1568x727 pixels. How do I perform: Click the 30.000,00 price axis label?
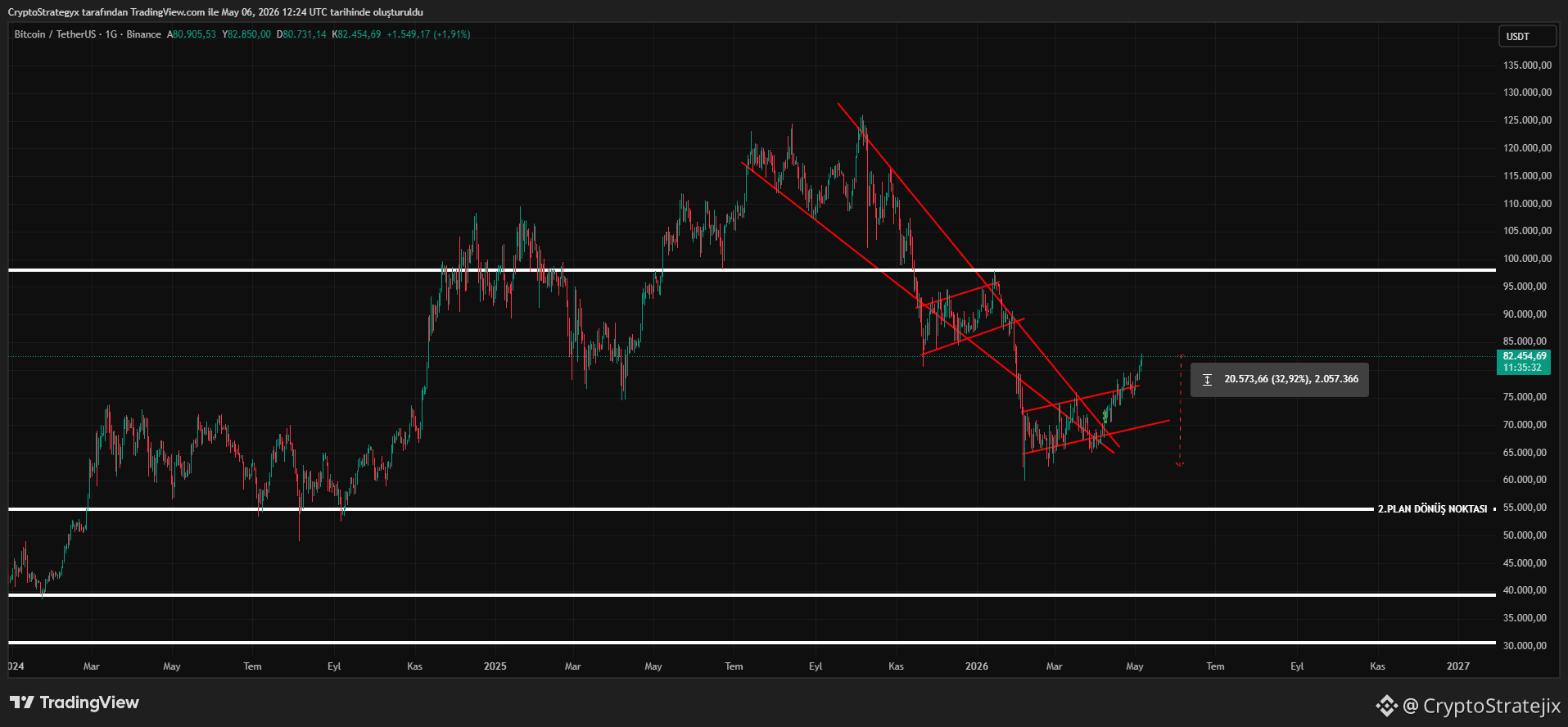1525,646
